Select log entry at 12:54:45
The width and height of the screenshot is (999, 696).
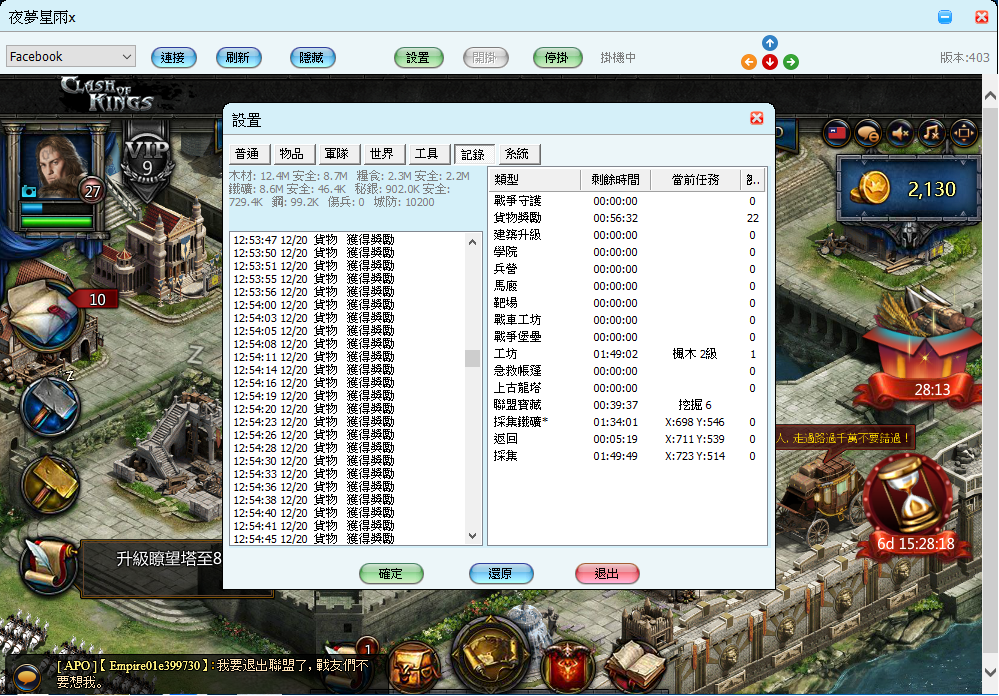click(313, 539)
